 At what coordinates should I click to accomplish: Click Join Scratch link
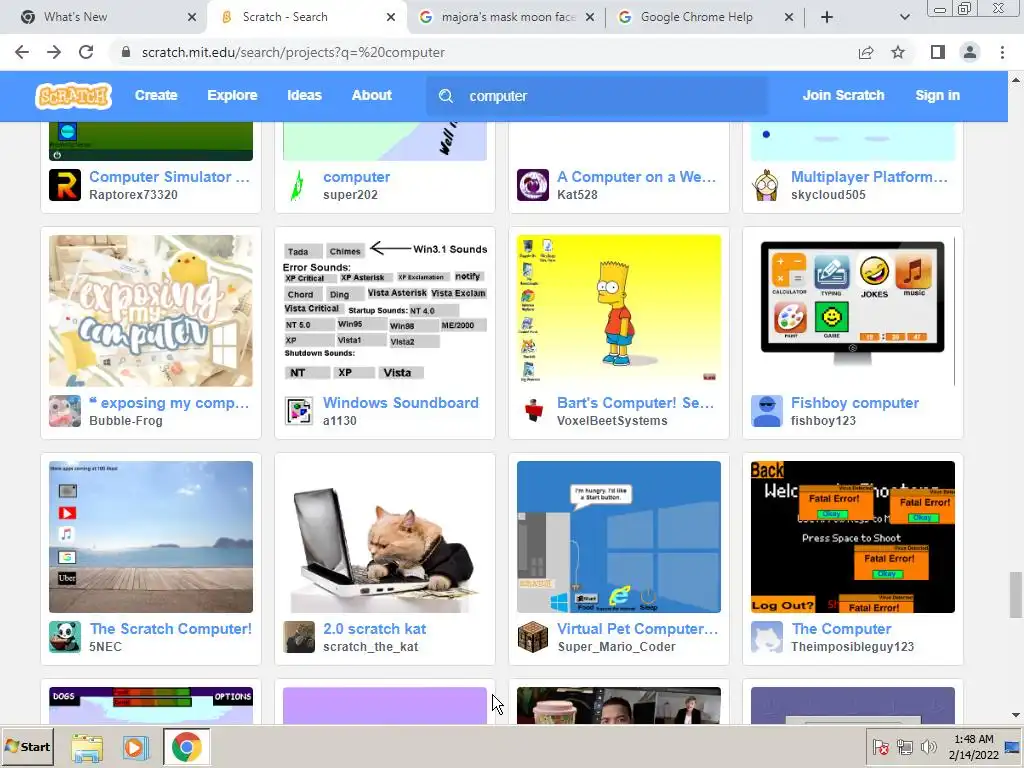pyautogui.click(x=843, y=95)
